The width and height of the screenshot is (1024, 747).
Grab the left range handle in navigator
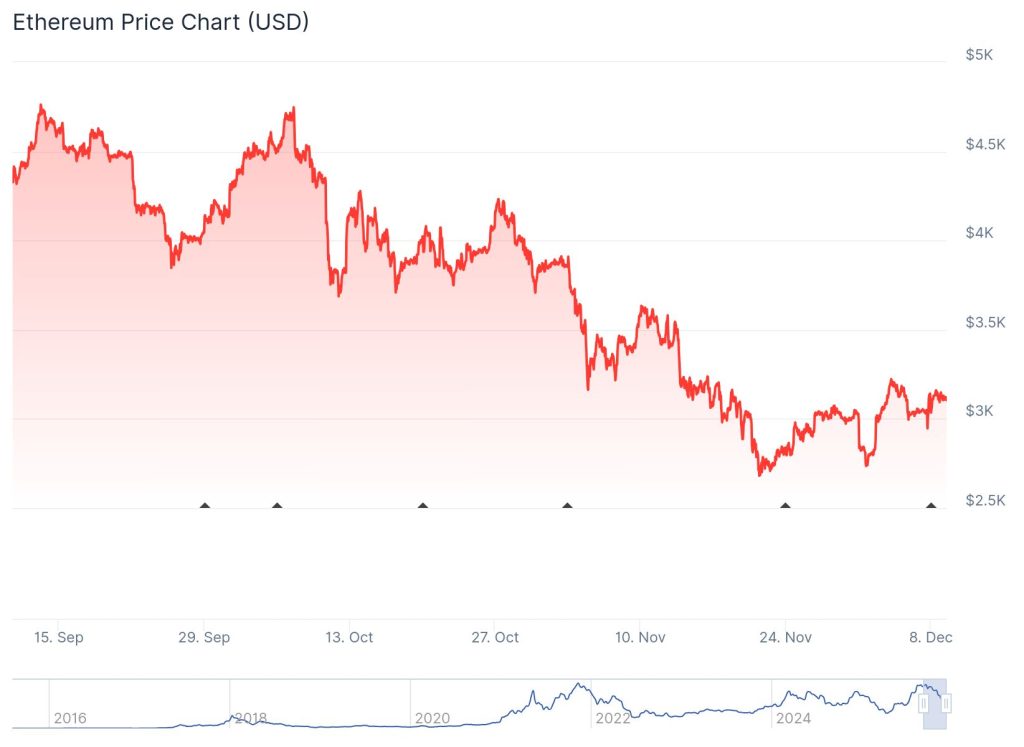924,704
